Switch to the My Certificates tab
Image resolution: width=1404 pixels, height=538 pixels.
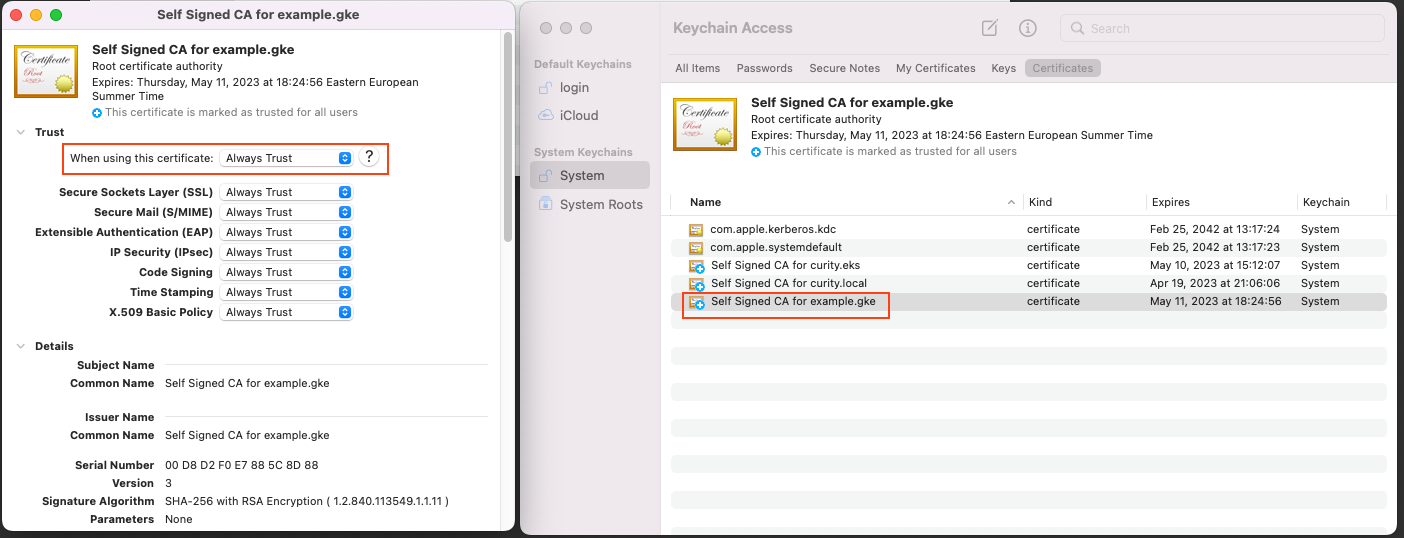(x=935, y=68)
